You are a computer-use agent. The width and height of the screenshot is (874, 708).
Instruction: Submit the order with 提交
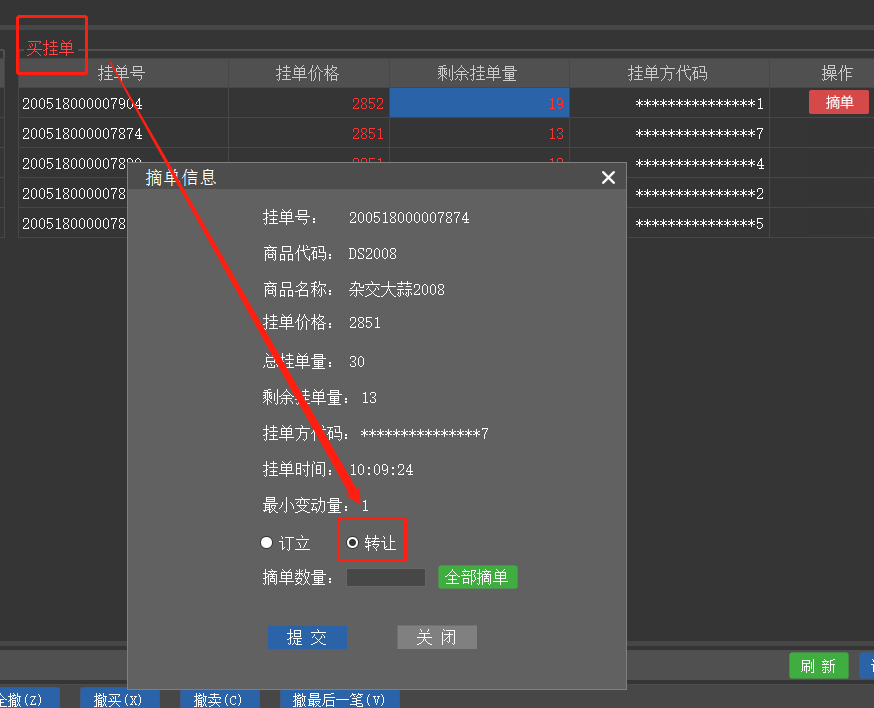click(307, 638)
